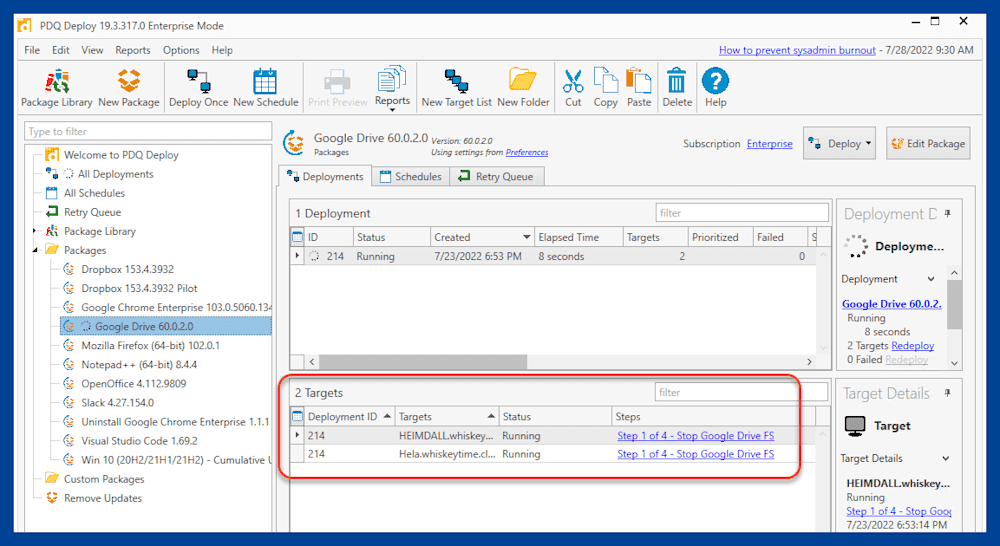Click the Print Preview toolbar icon
The width and height of the screenshot is (1000, 546).
[337, 88]
